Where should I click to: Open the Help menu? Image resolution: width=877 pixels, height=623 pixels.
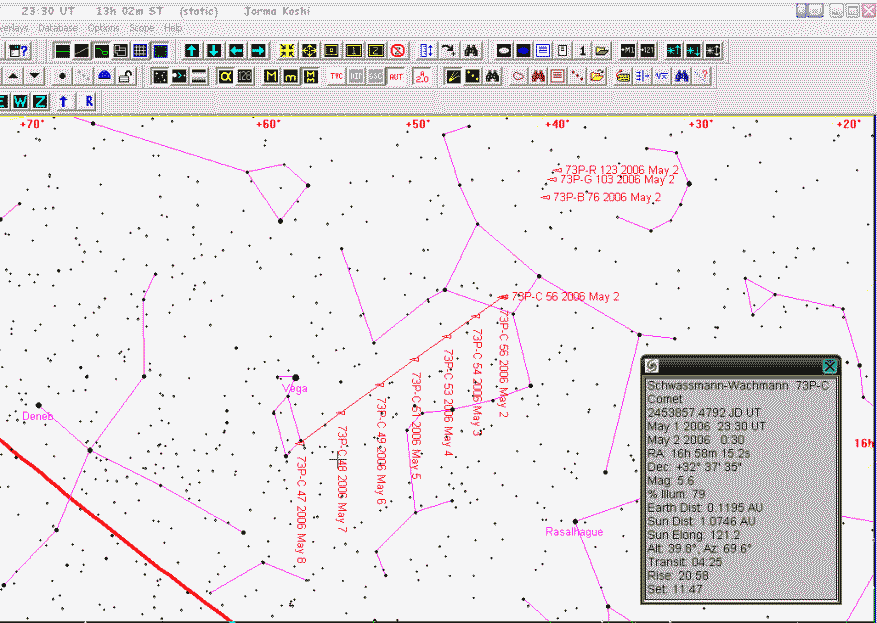click(x=173, y=28)
